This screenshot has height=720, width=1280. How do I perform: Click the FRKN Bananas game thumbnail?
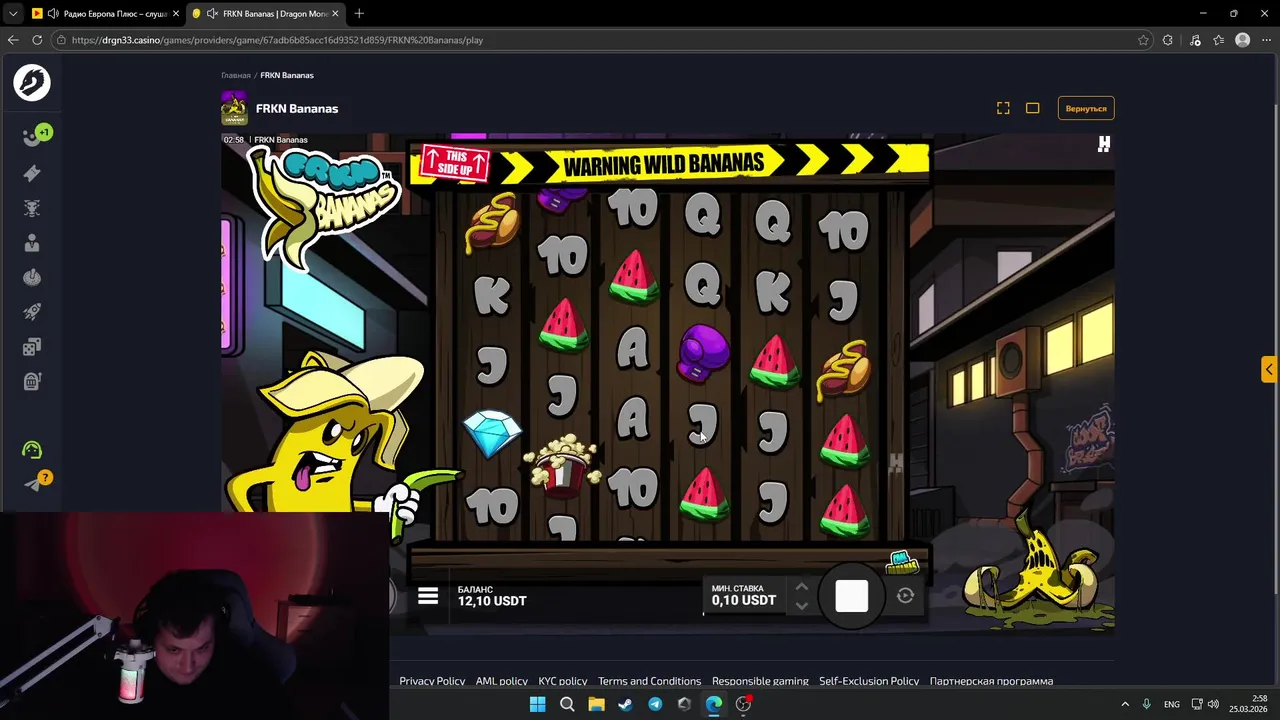pos(234,108)
